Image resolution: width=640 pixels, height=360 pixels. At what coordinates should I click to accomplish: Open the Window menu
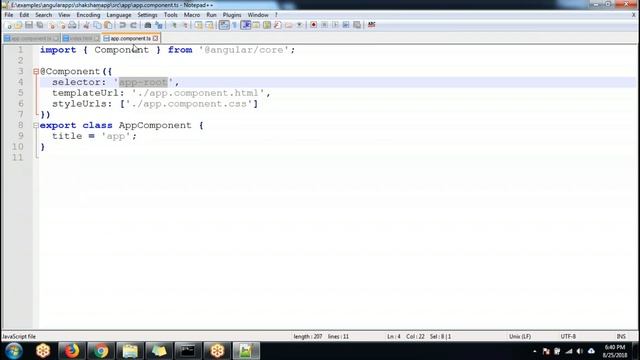click(x=258, y=15)
